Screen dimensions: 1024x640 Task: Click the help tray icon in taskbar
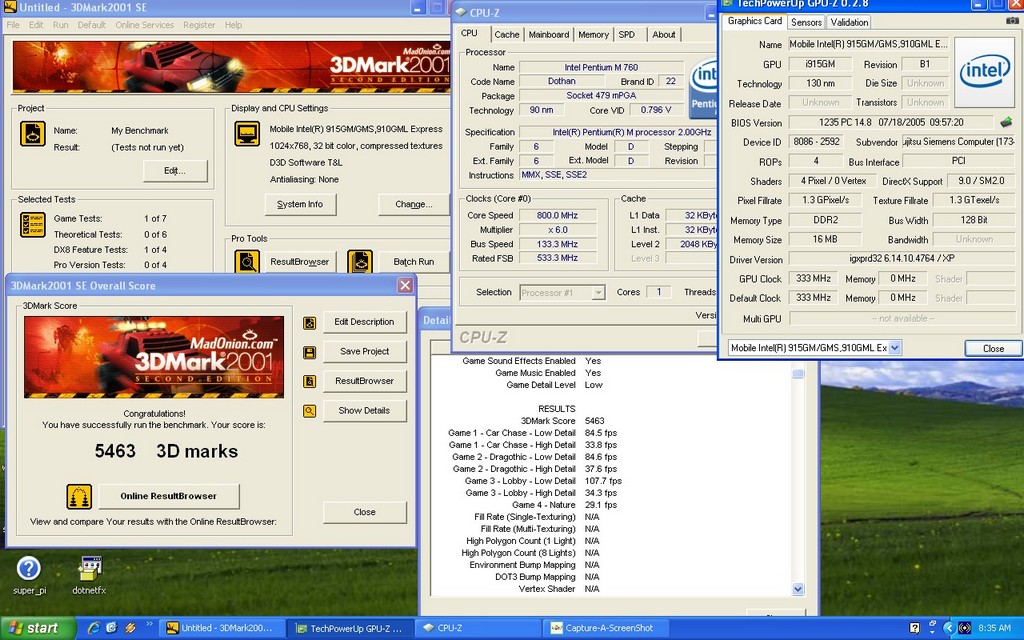(914, 628)
